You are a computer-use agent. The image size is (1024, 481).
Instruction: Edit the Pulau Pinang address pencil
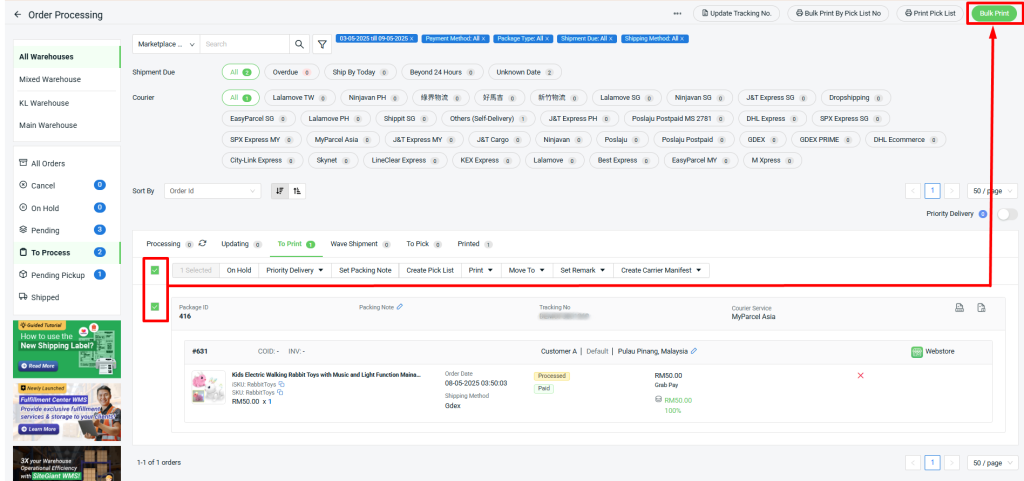(694, 351)
